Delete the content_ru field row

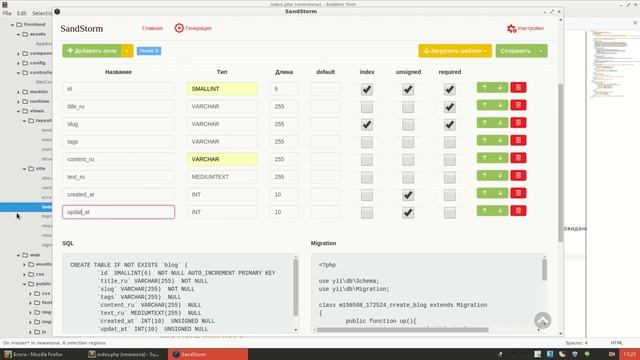coord(518,158)
